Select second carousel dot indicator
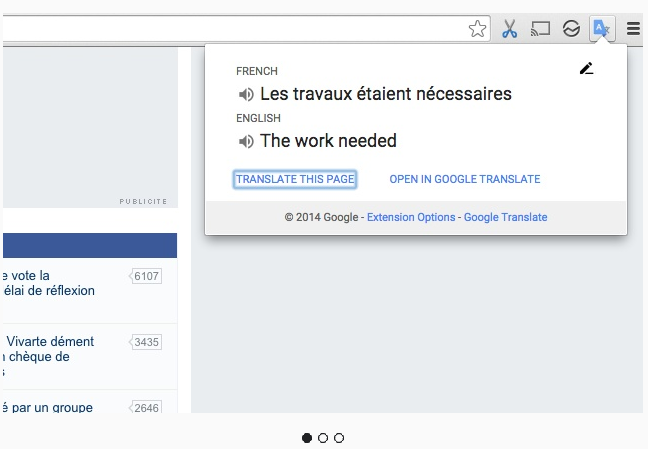Screen dimensions: 648x449 click(x=323, y=438)
